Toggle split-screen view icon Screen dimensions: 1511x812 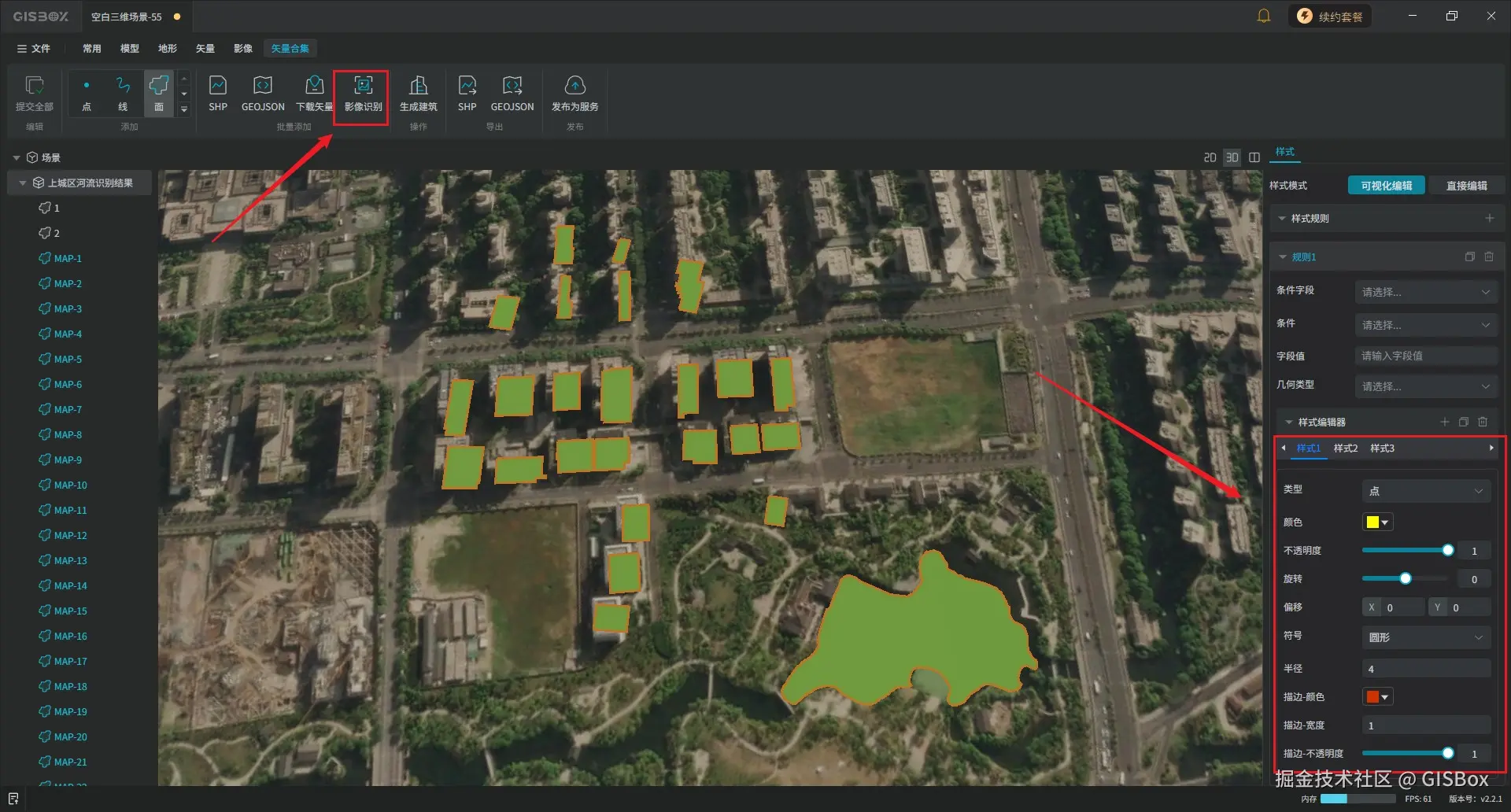click(1254, 157)
